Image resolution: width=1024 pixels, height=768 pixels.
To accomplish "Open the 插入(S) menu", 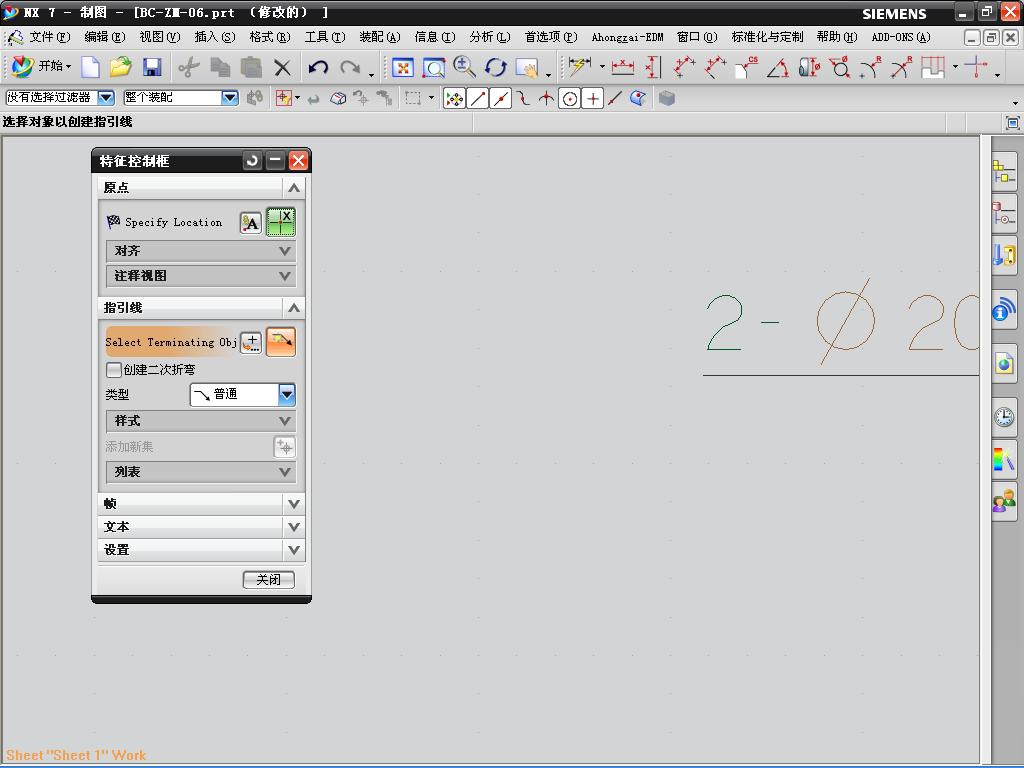I will tap(215, 37).
